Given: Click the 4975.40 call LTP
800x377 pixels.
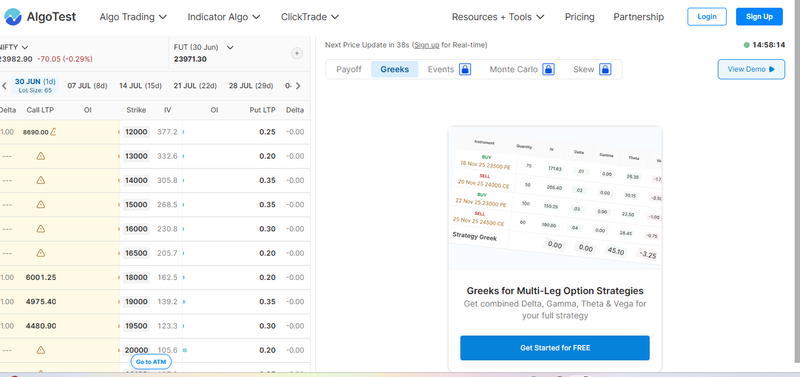Looking at the screenshot, I should pos(41,301).
